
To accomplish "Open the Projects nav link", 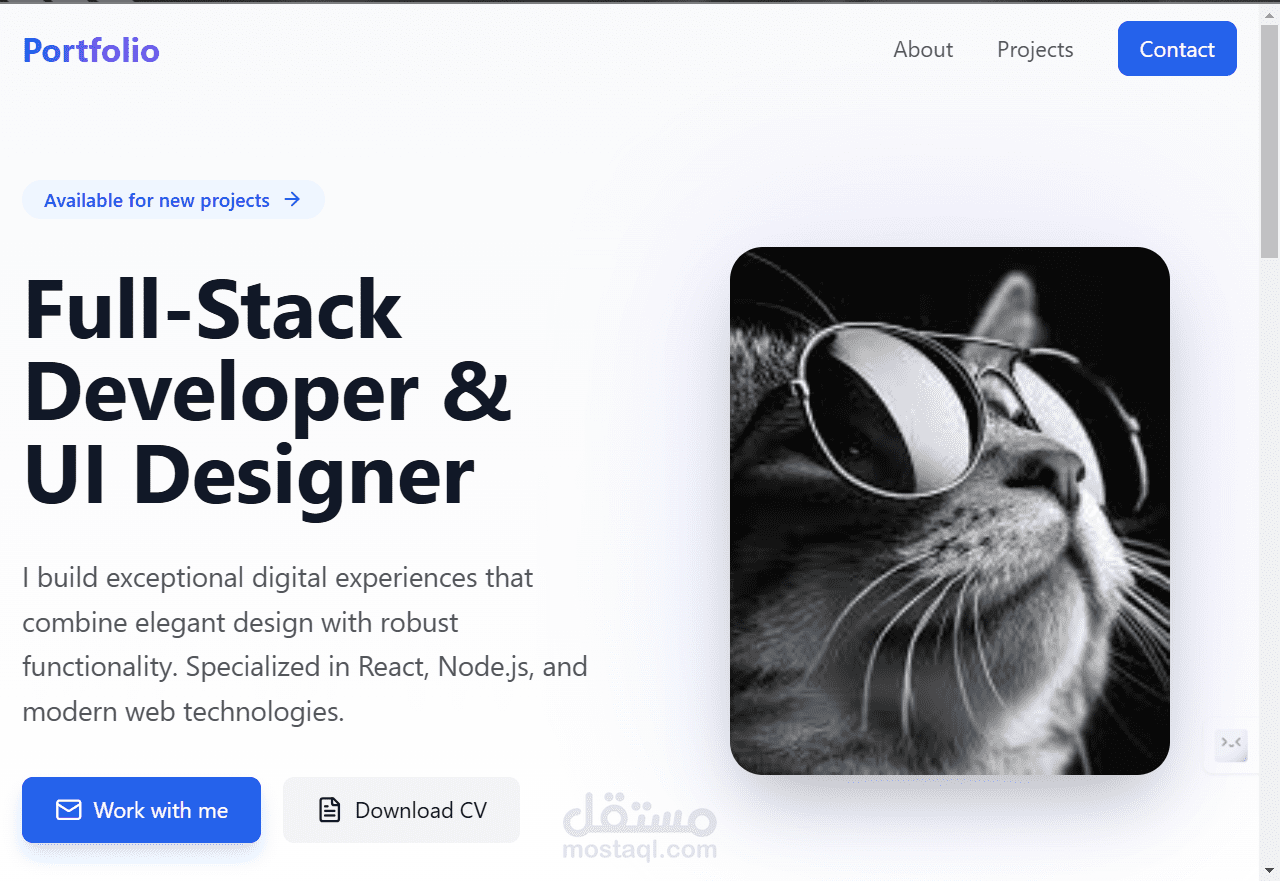I will [1035, 50].
